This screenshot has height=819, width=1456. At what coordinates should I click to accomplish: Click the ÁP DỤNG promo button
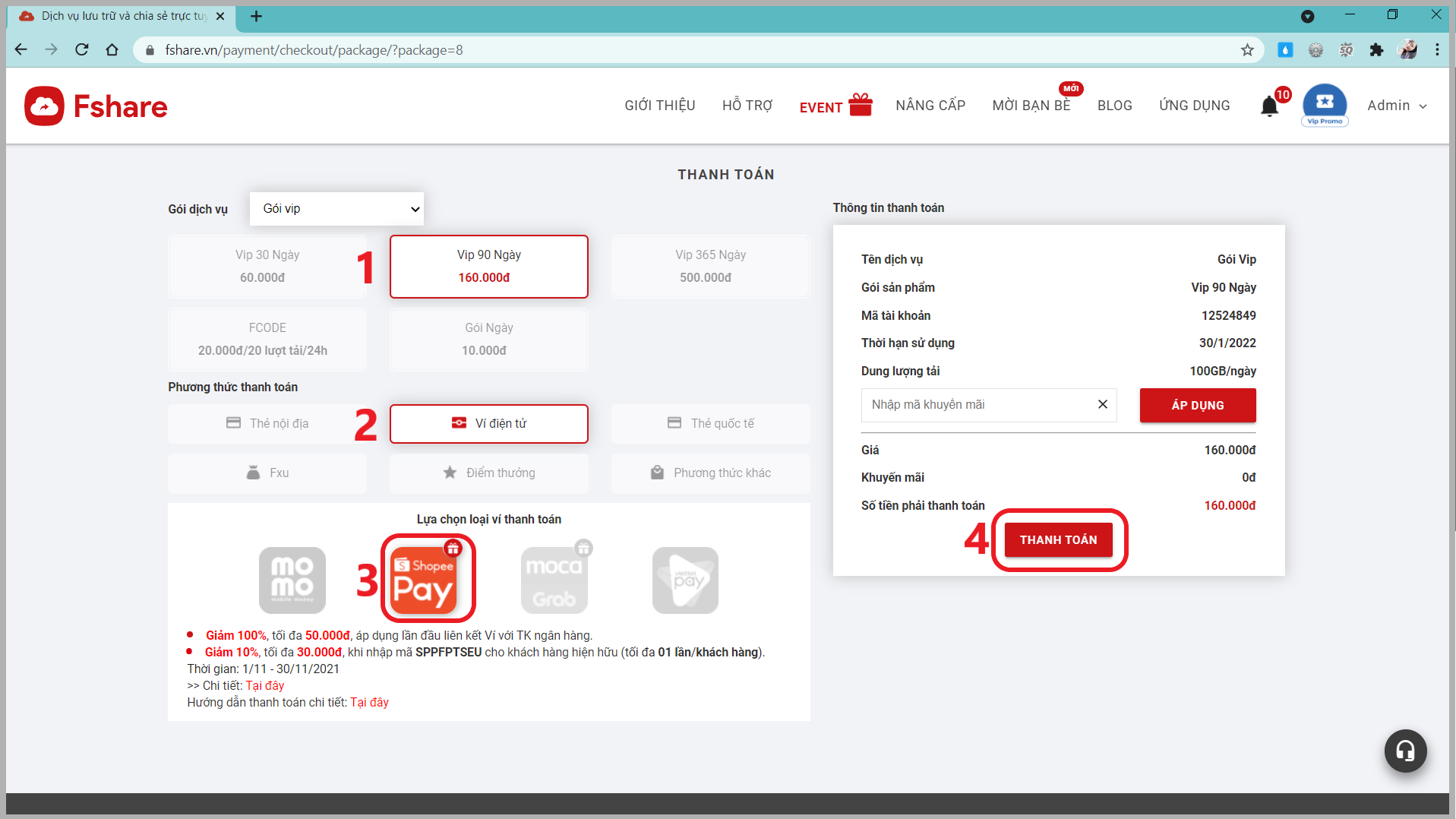click(x=1197, y=405)
